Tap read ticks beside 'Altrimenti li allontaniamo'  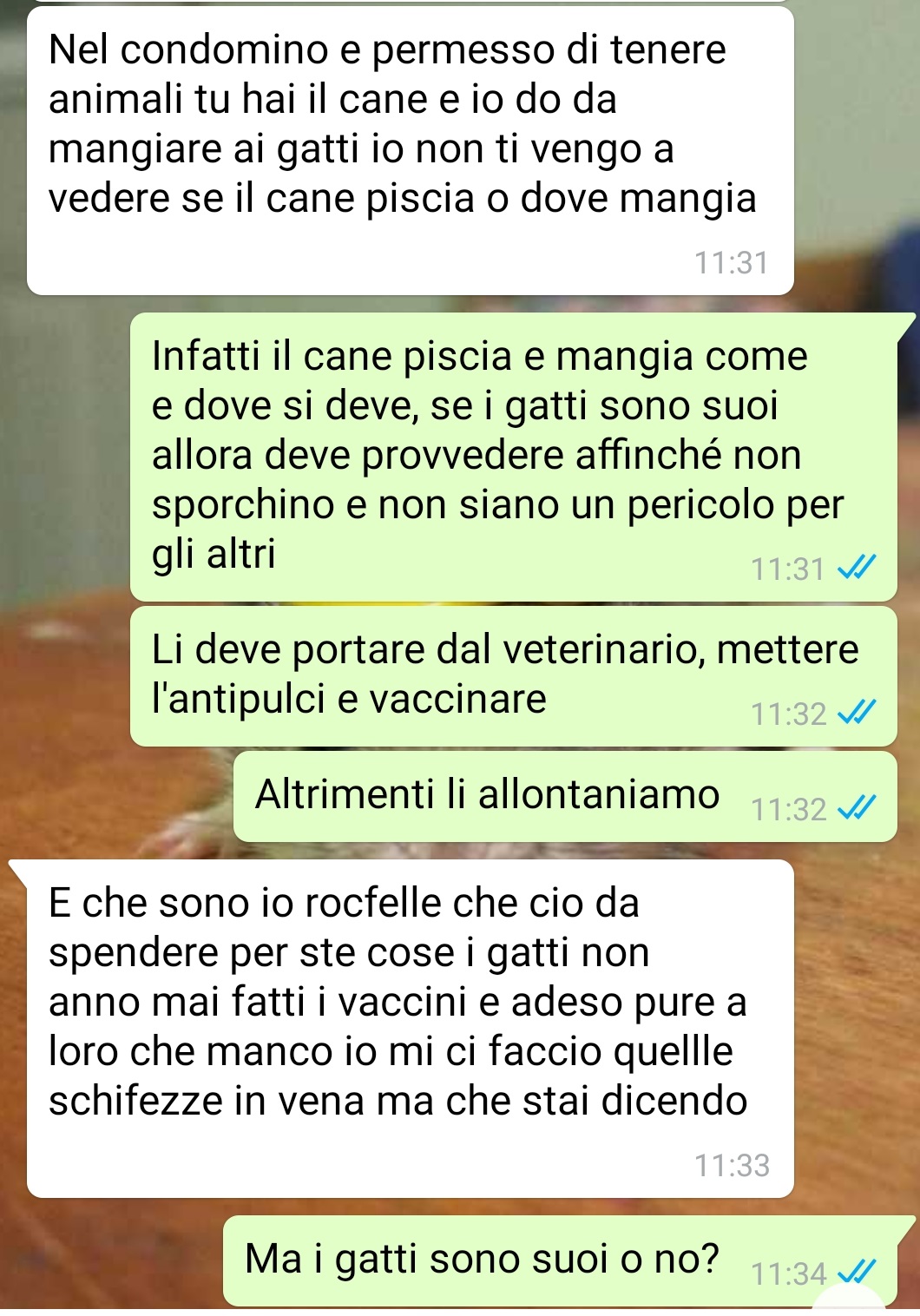click(x=856, y=809)
